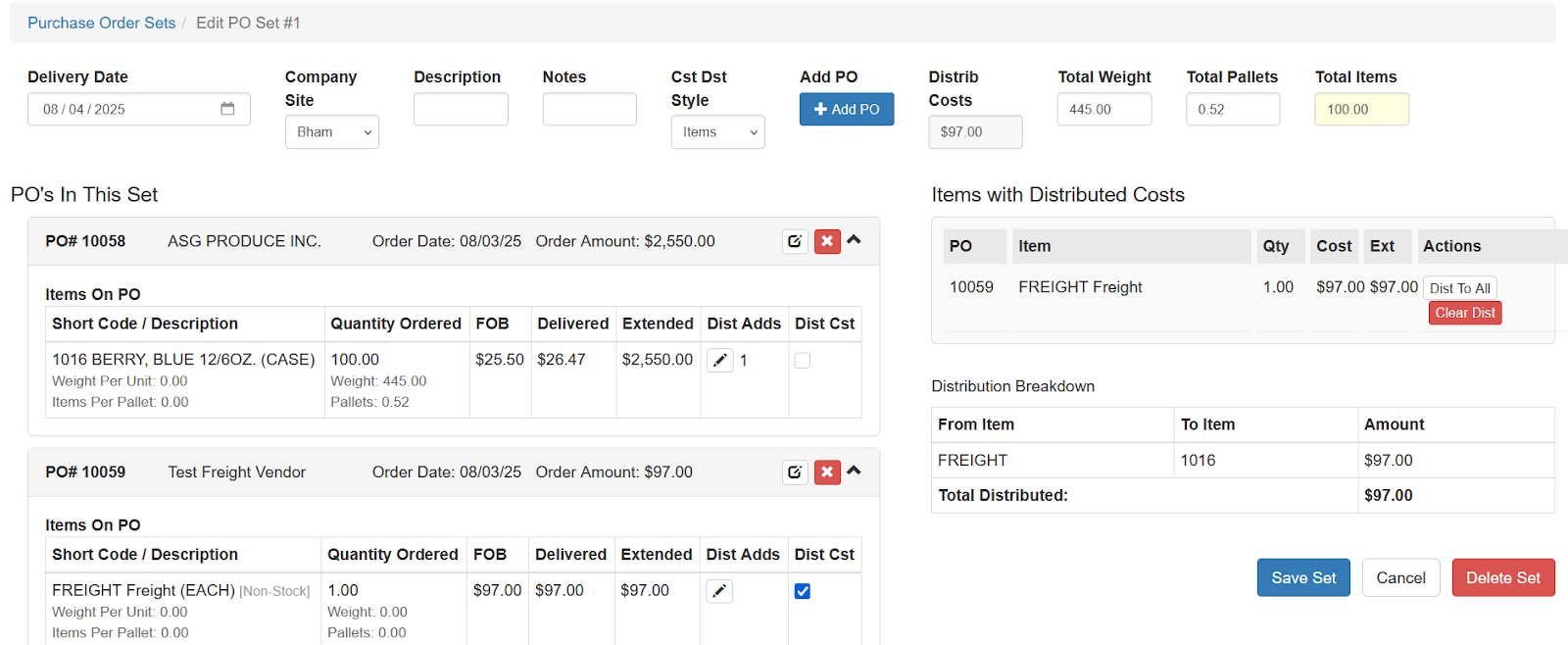The width and height of the screenshot is (1568, 645).
Task: Open the Cst Dst Style dropdown
Action: (x=718, y=132)
